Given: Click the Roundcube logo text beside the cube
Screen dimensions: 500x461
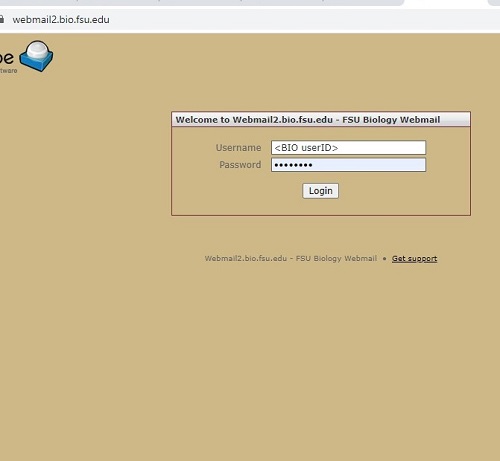Looking at the screenshot, I should click(7, 58).
